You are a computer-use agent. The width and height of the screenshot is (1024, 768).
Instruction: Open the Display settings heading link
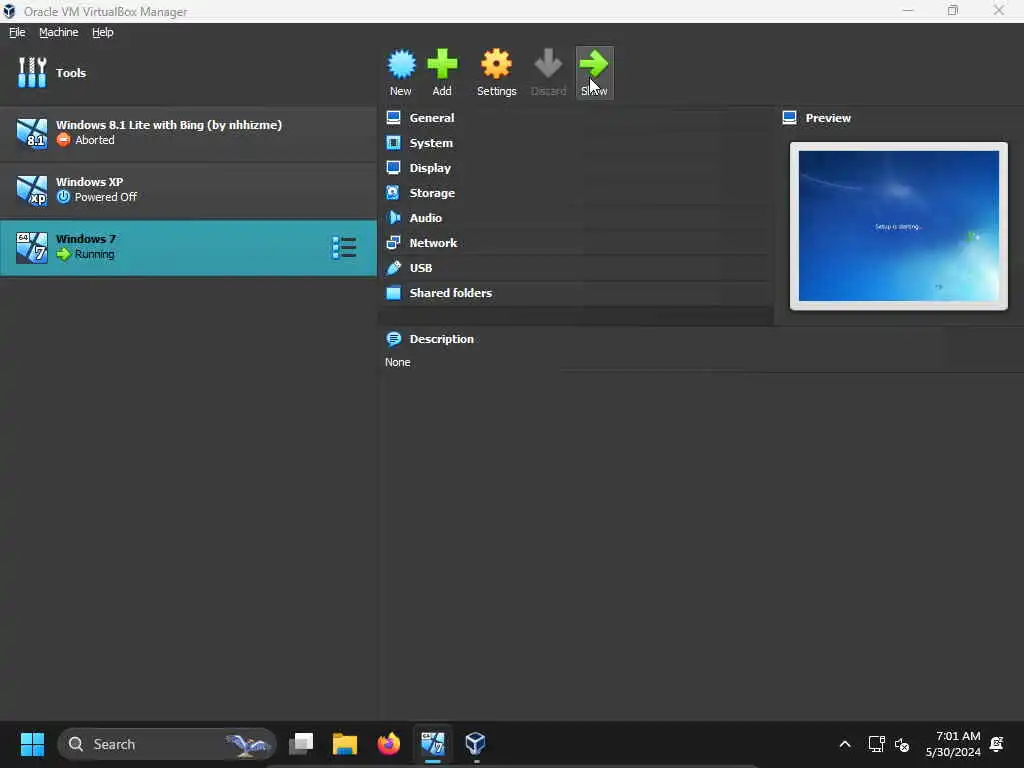click(x=430, y=168)
